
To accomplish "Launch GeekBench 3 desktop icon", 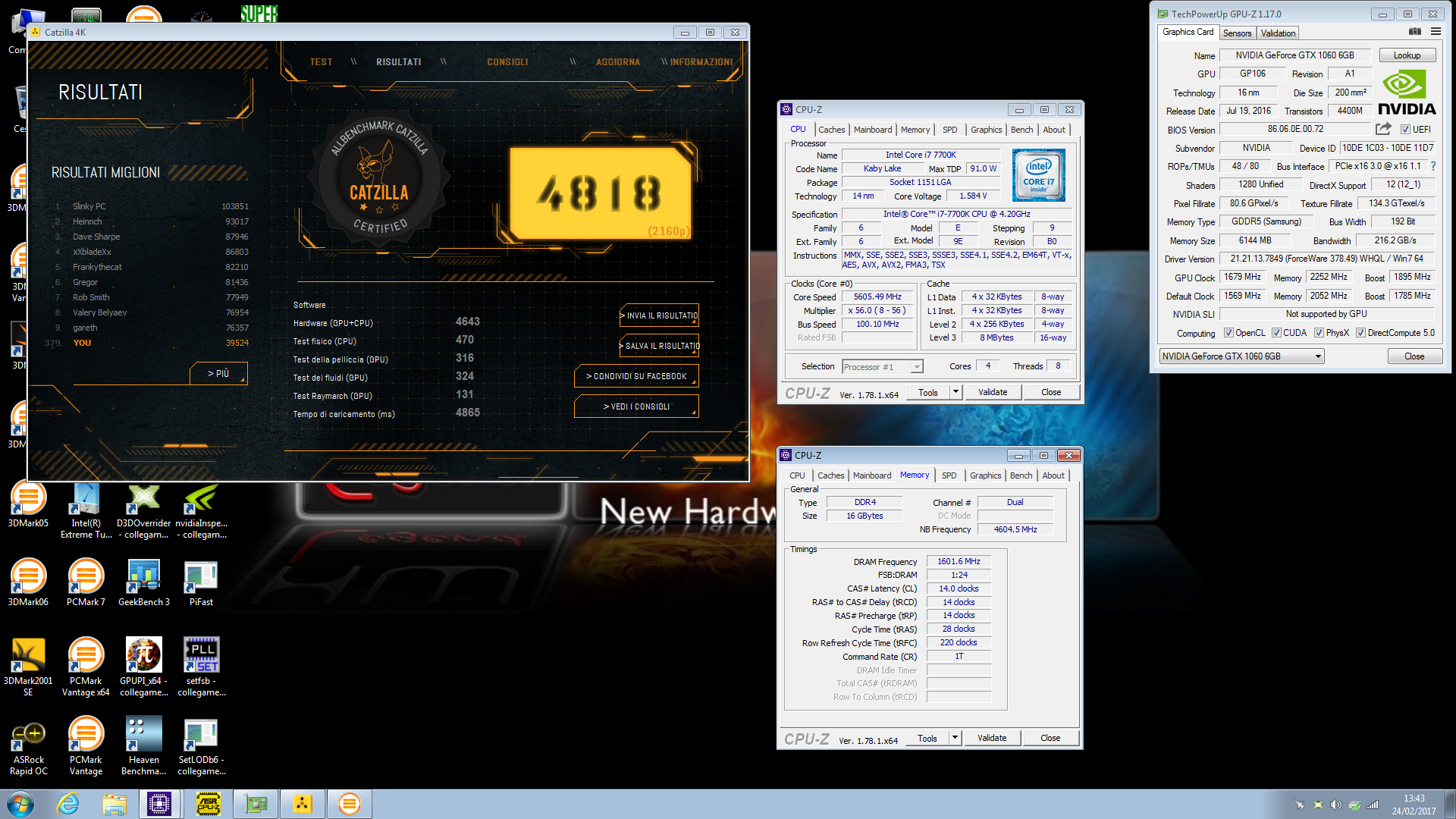I will pyautogui.click(x=143, y=582).
